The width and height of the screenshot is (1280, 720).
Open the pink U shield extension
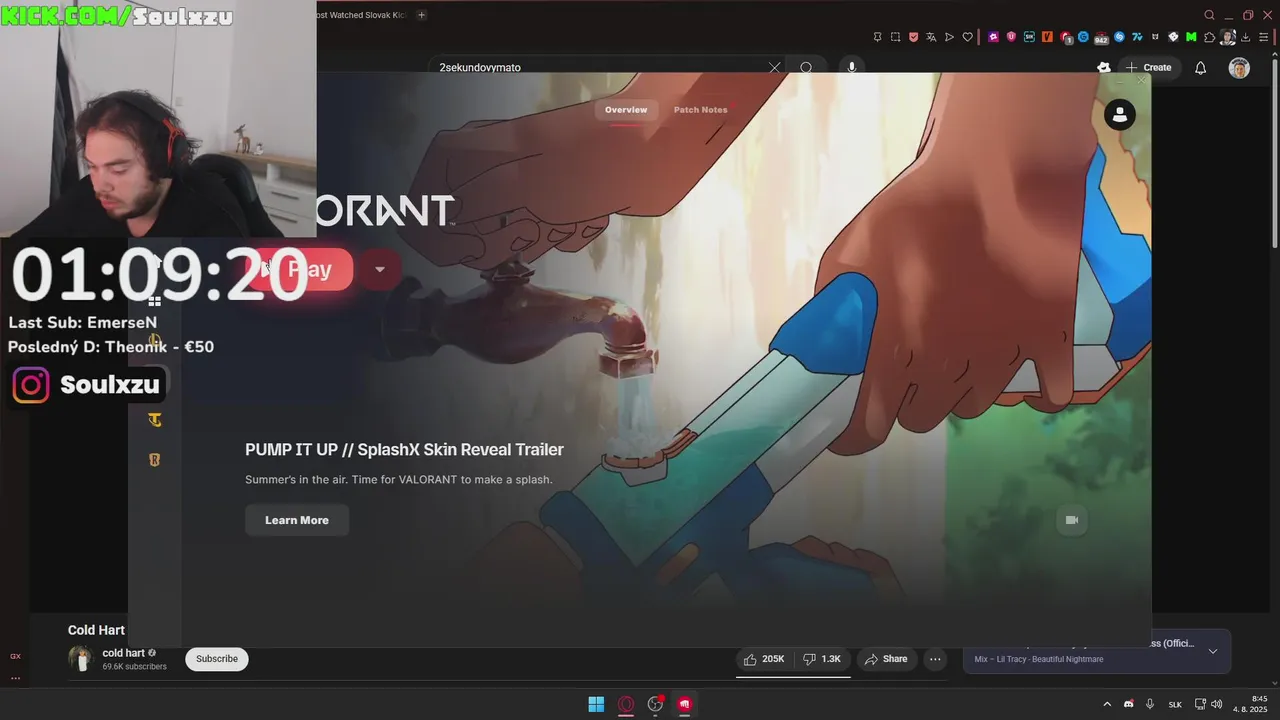[x=1011, y=37]
